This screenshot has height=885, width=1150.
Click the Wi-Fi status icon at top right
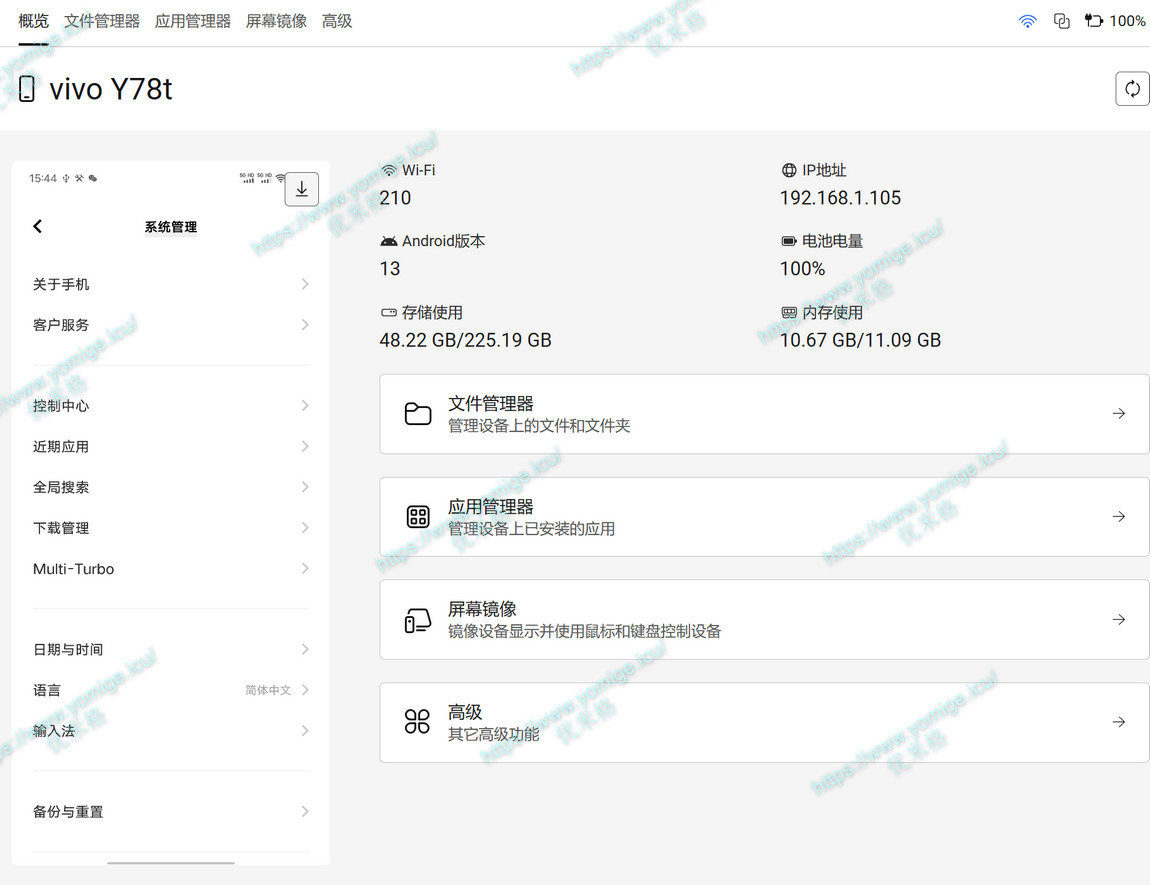point(1027,21)
